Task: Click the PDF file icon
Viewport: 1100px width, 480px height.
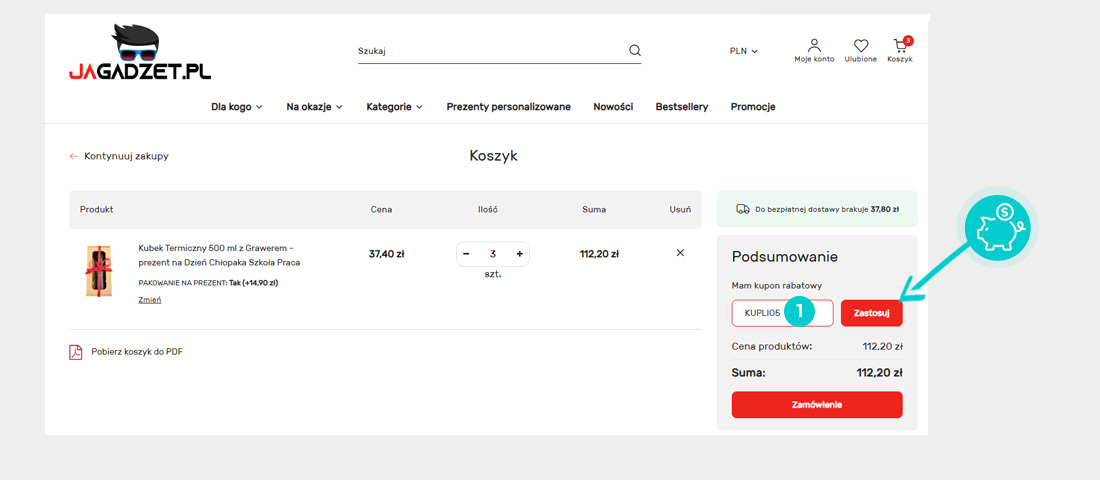Action: click(75, 352)
